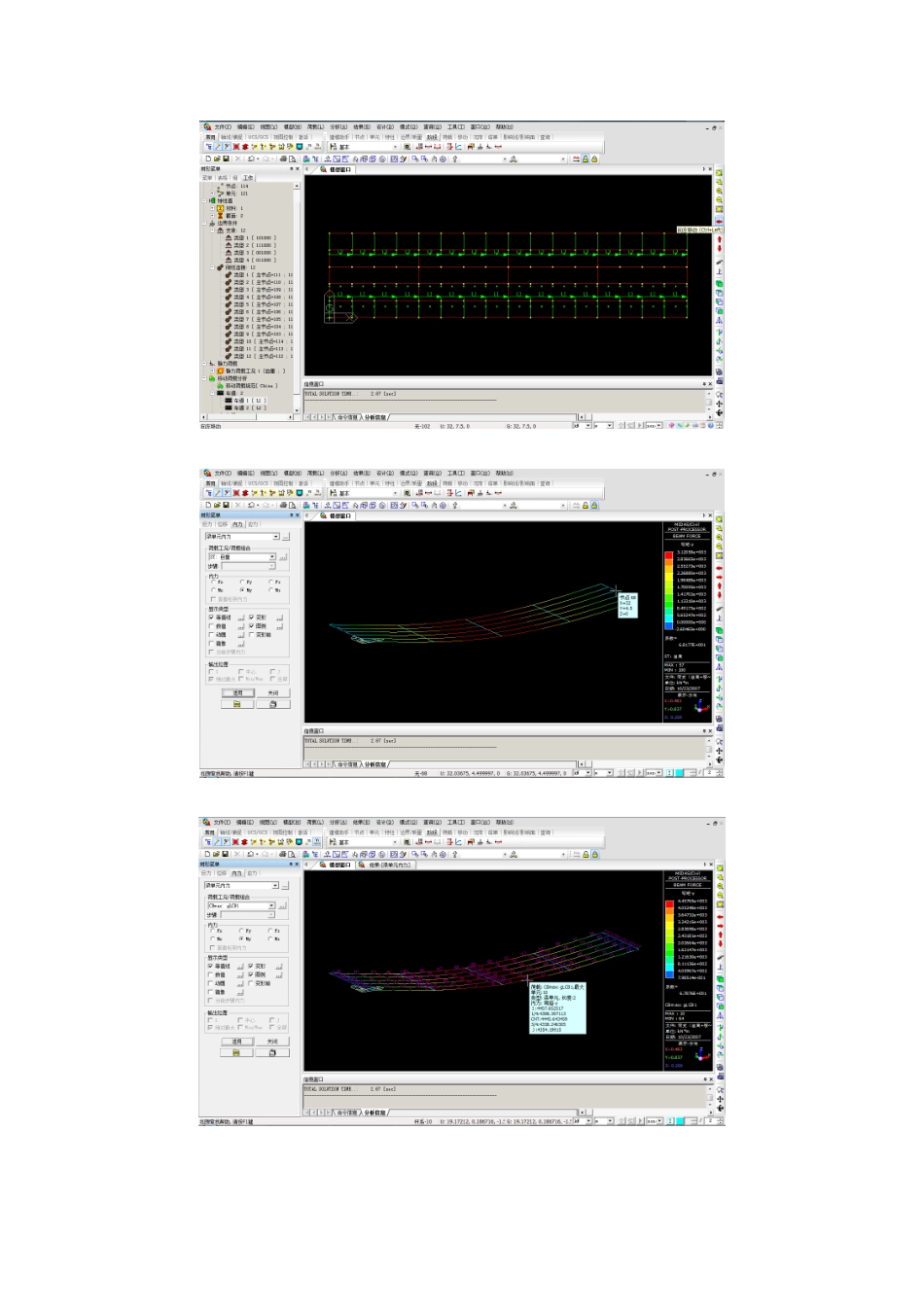Click Open folder icon in bottom screenshot's toolbar

click(217, 855)
